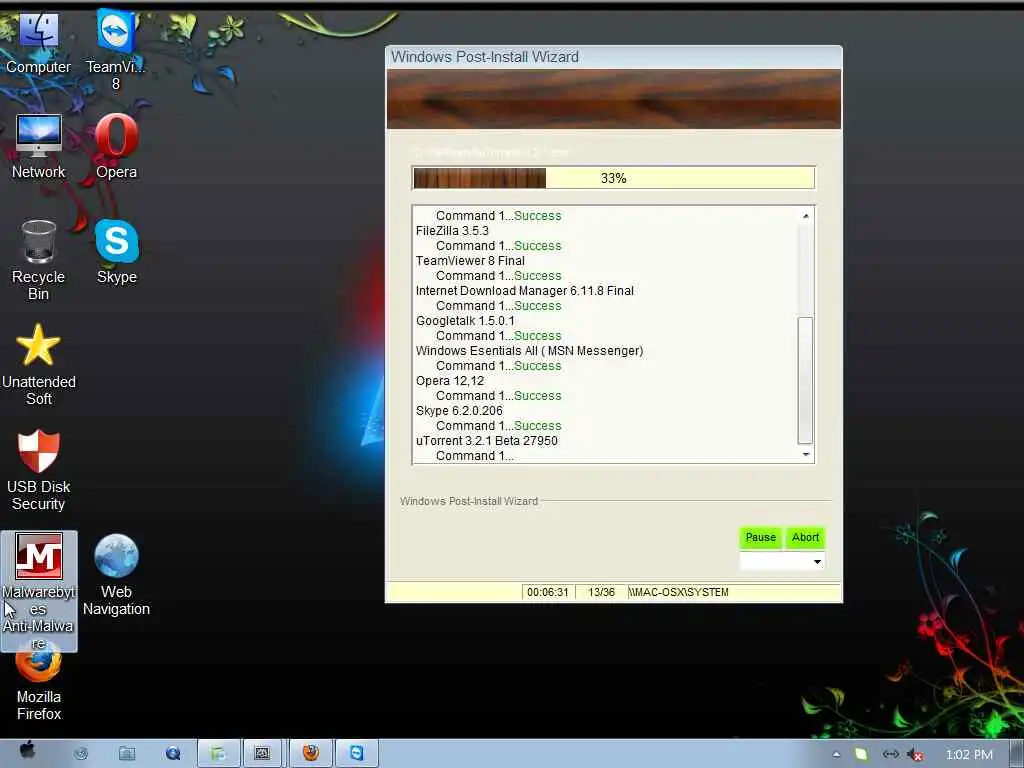Click the Apple logo start button
The height and width of the screenshot is (768, 1024).
pos(27,751)
